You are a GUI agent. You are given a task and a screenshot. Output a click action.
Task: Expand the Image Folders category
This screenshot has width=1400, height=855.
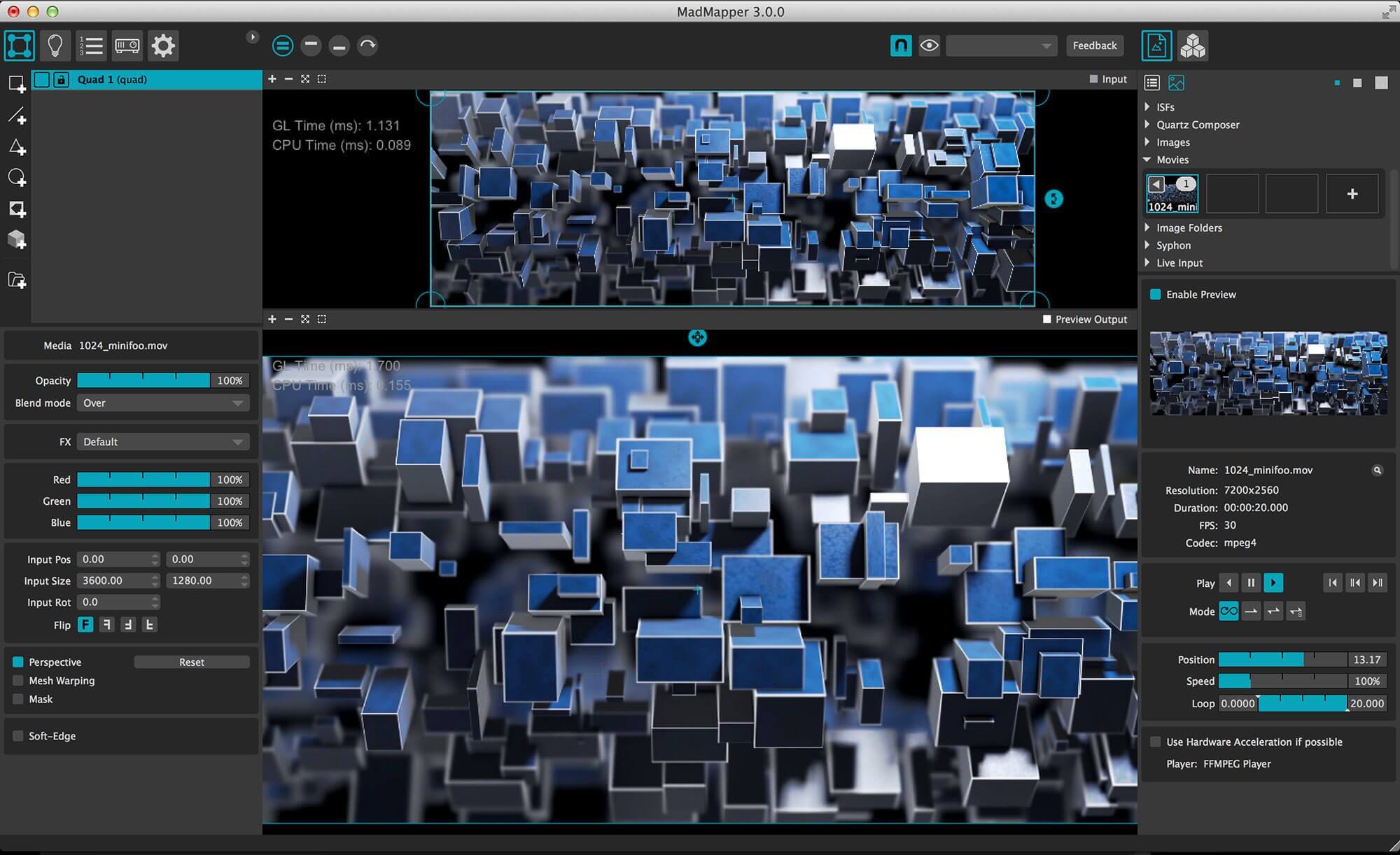coord(1147,228)
